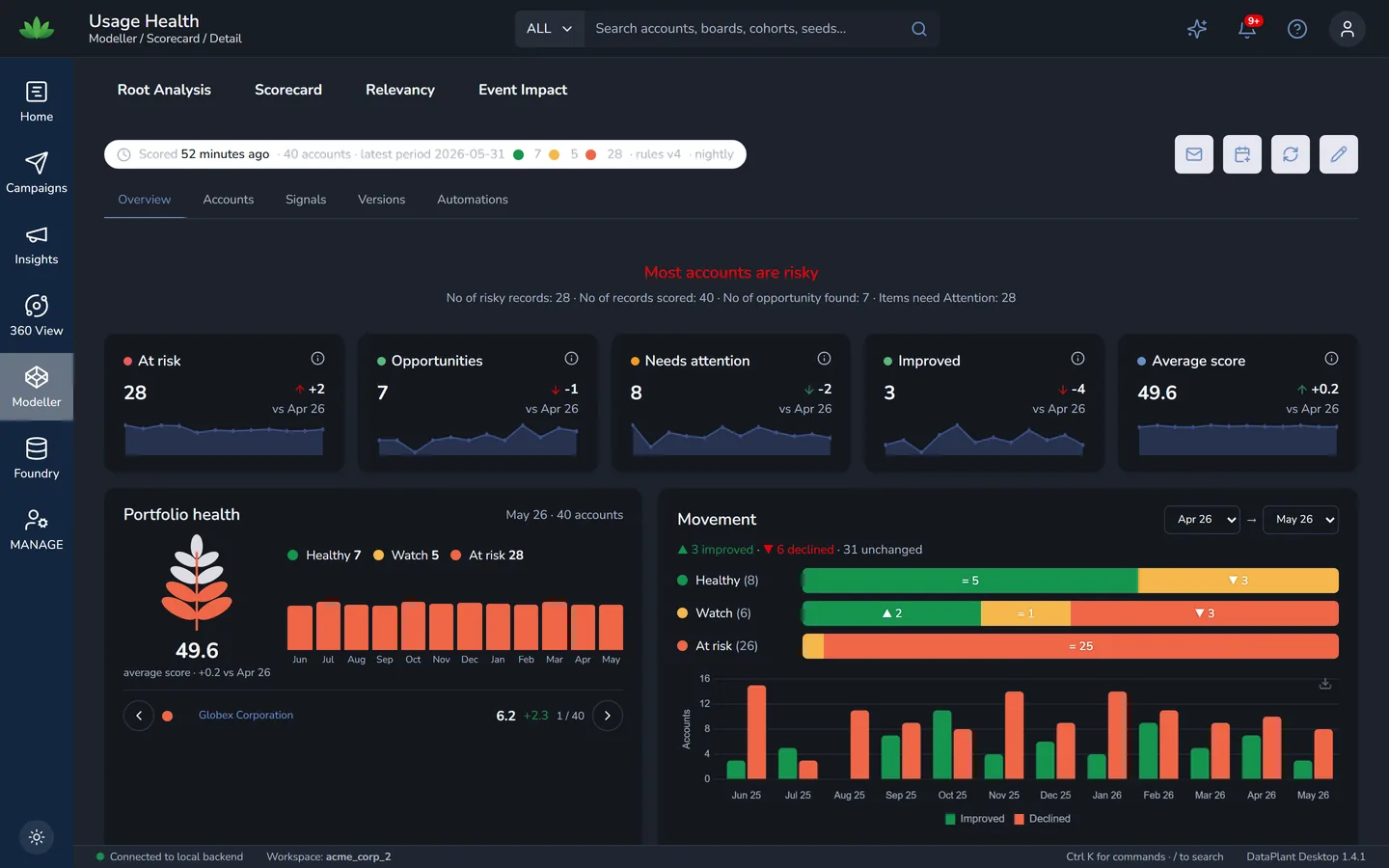This screenshot has width=1389, height=868.
Task: Switch to the Root Analysis tab
Action: pyautogui.click(x=164, y=90)
